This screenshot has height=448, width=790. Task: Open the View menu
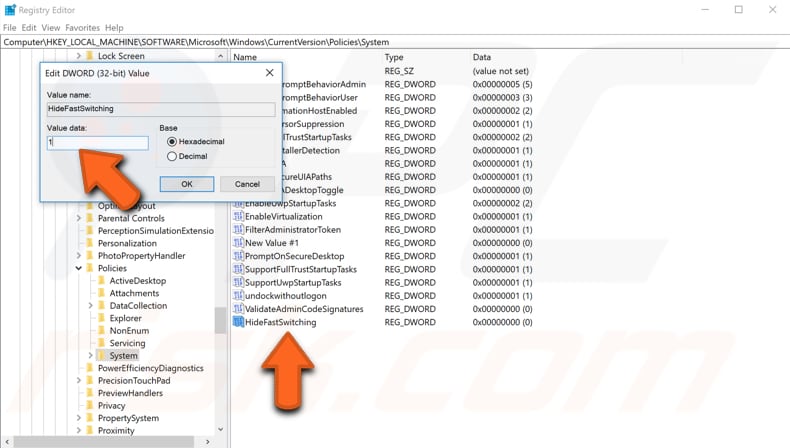[x=50, y=28]
